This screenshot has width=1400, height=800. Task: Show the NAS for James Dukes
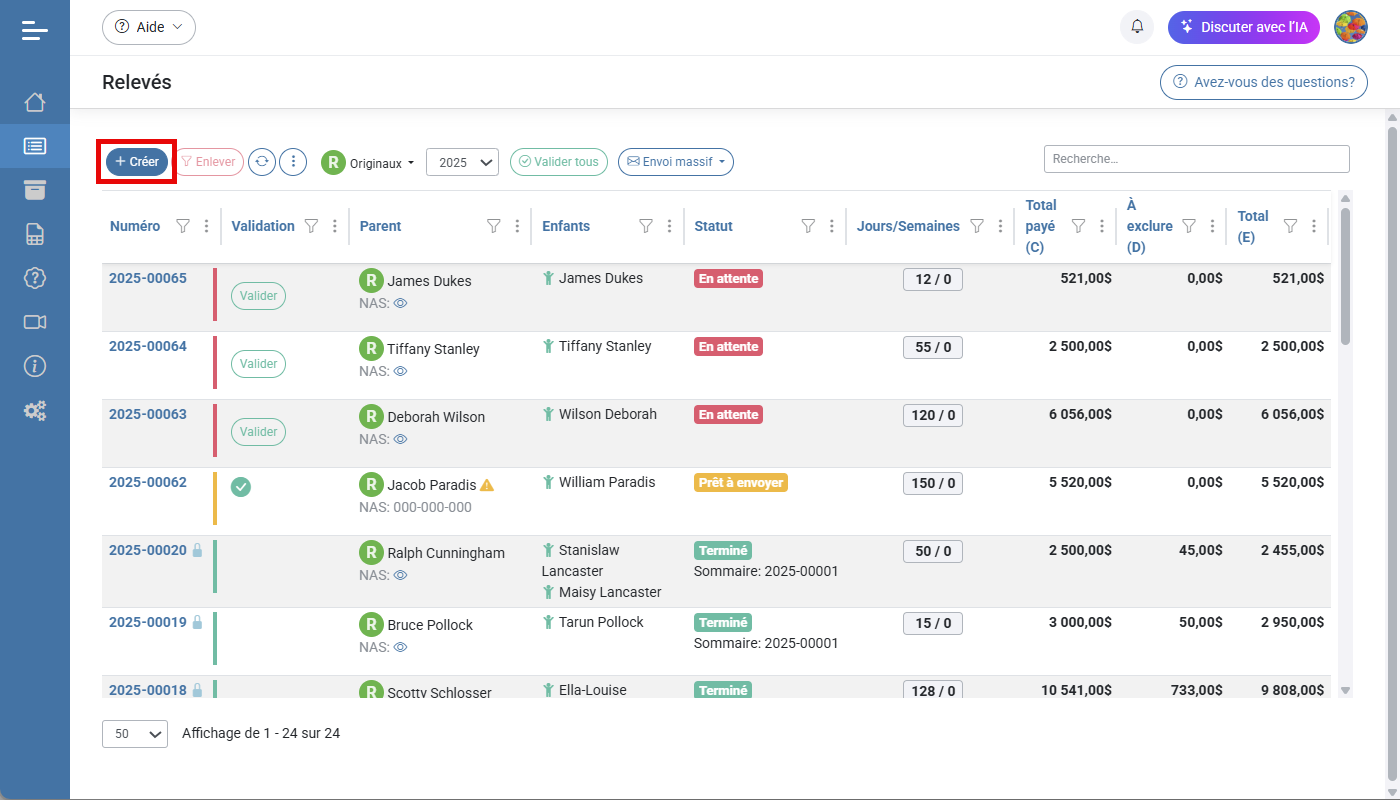point(400,303)
